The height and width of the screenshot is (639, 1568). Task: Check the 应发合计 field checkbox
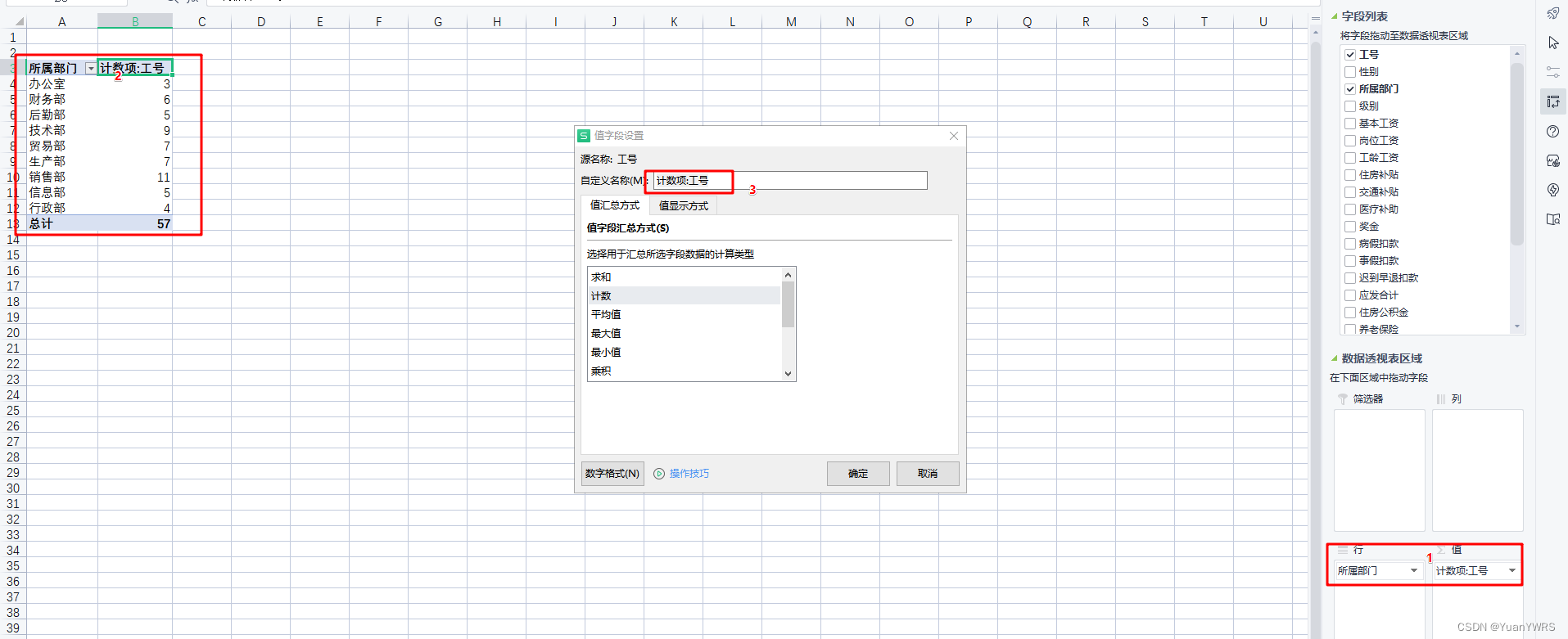pyautogui.click(x=1350, y=295)
